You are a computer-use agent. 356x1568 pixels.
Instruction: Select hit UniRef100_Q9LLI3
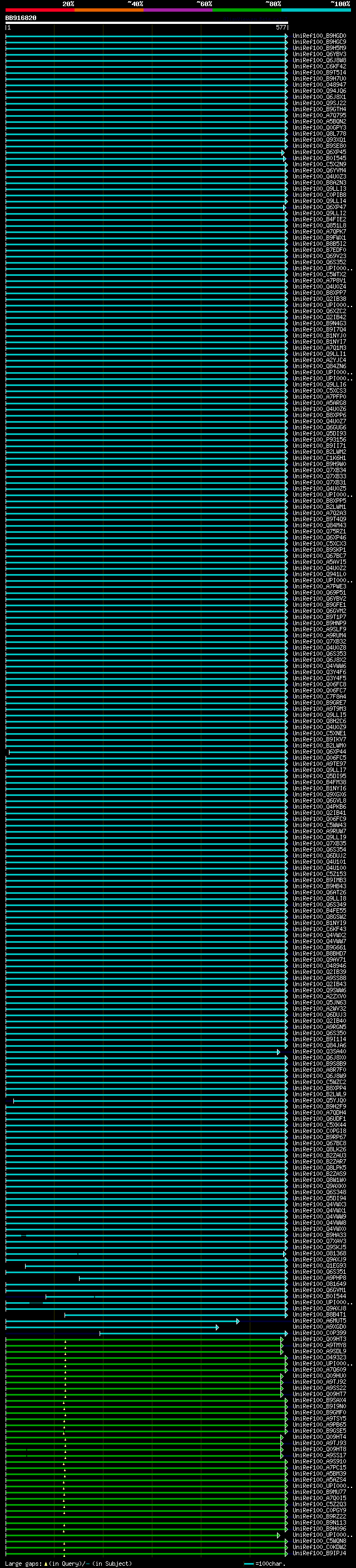coord(319,189)
